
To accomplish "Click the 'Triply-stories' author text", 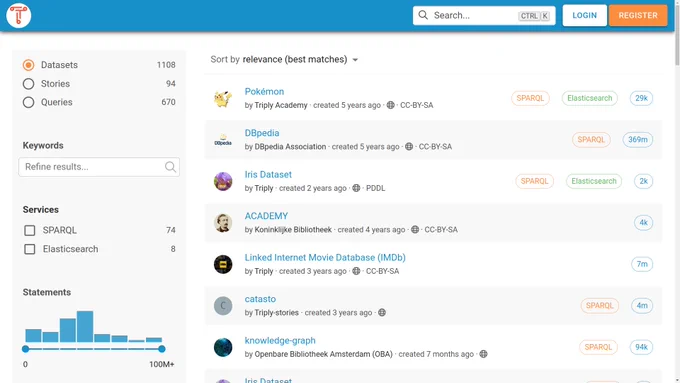I will tap(276, 313).
